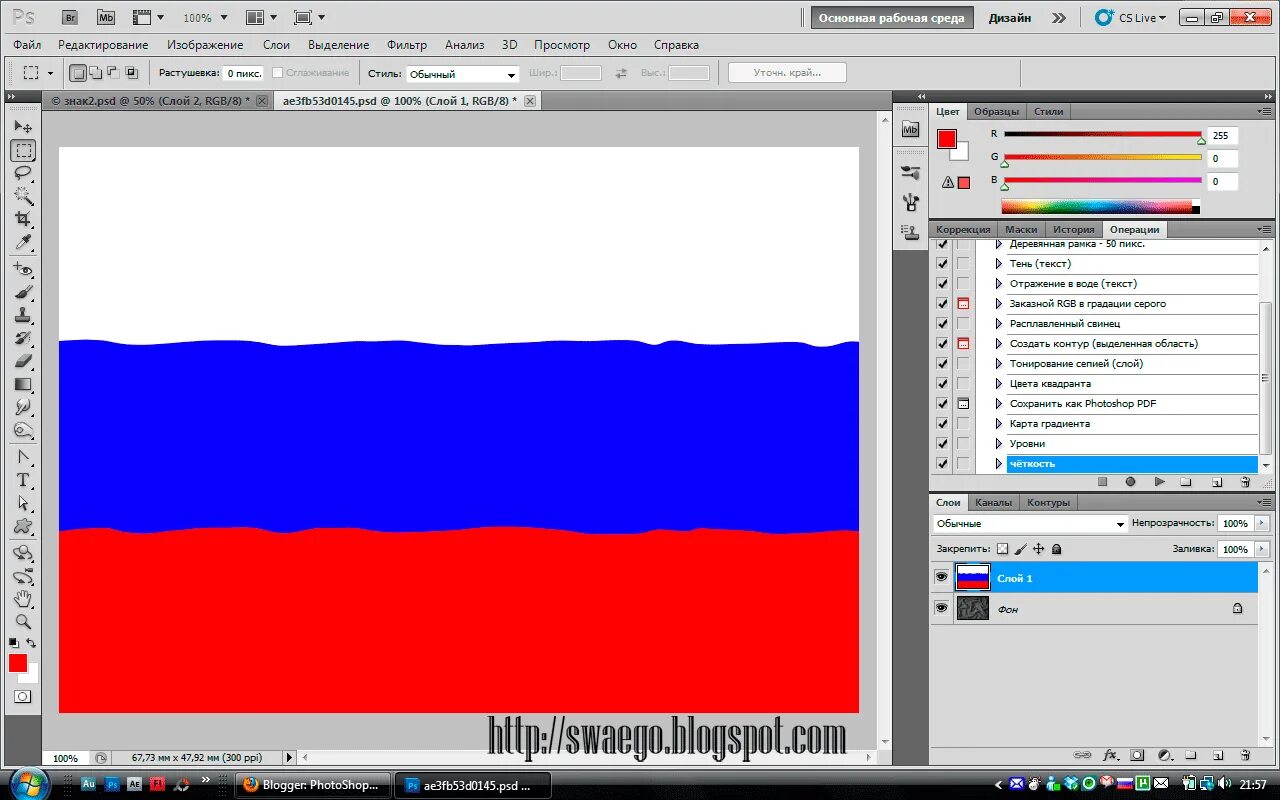Lock all layer attributes (padlock icon)

click(1056, 549)
